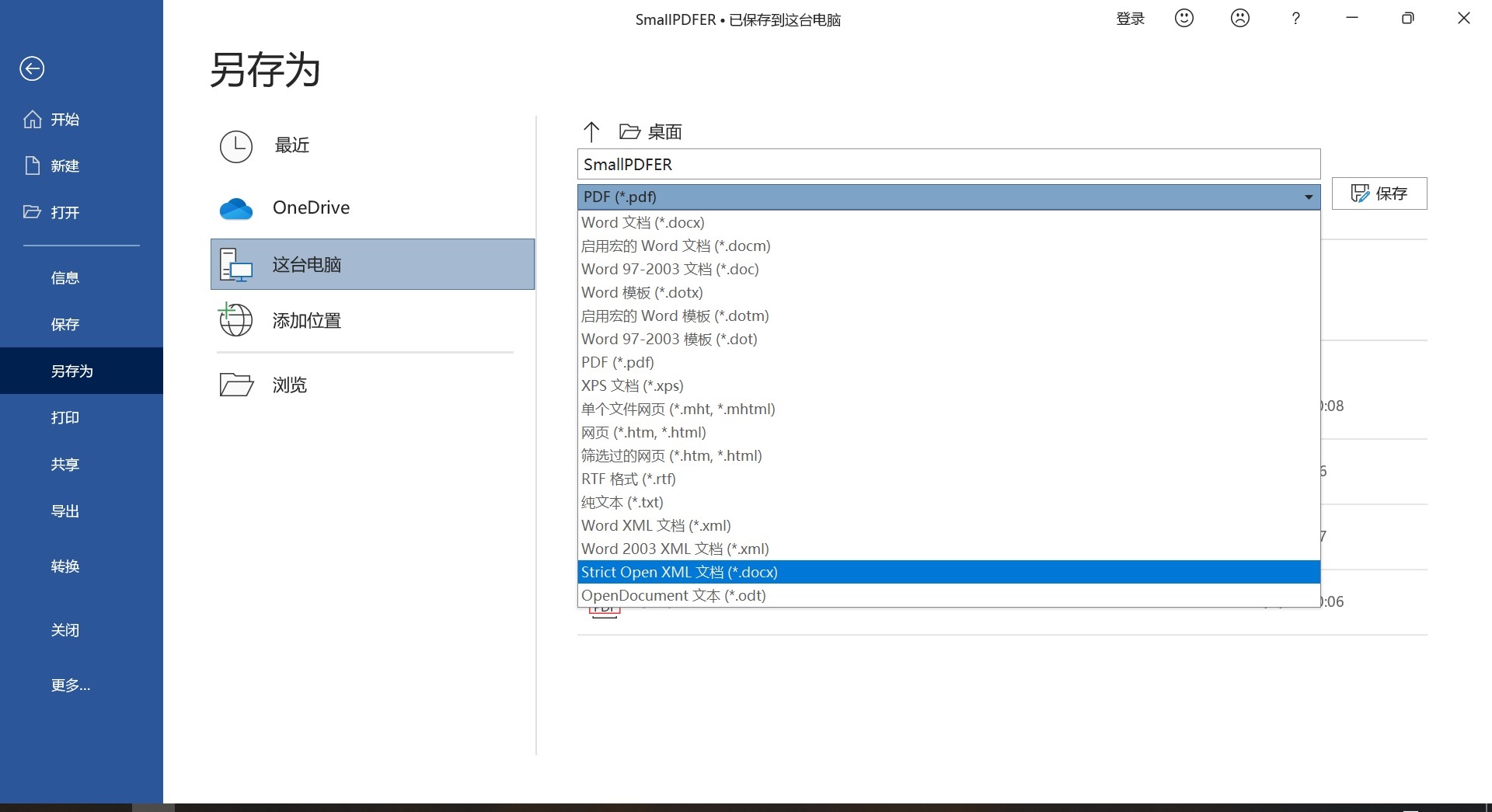
Task: Click the Recent clock icon
Action: 236,146
